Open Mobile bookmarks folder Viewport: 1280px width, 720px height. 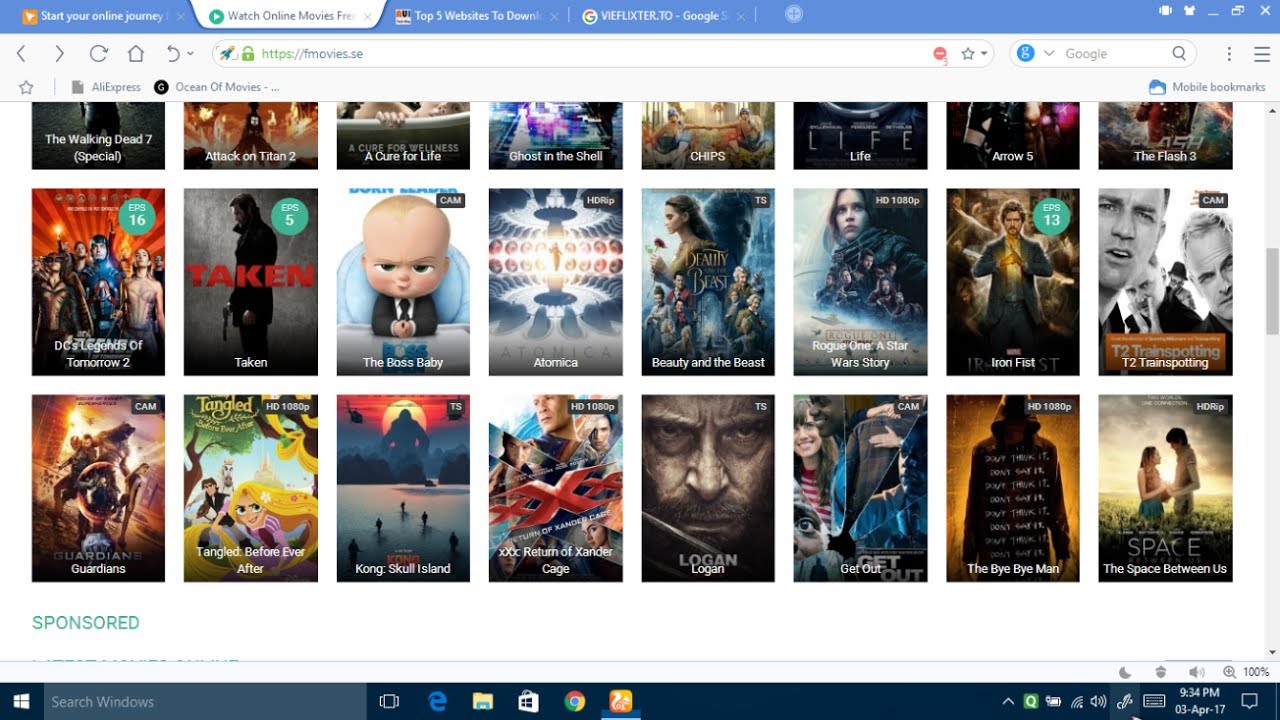[x=1207, y=87]
